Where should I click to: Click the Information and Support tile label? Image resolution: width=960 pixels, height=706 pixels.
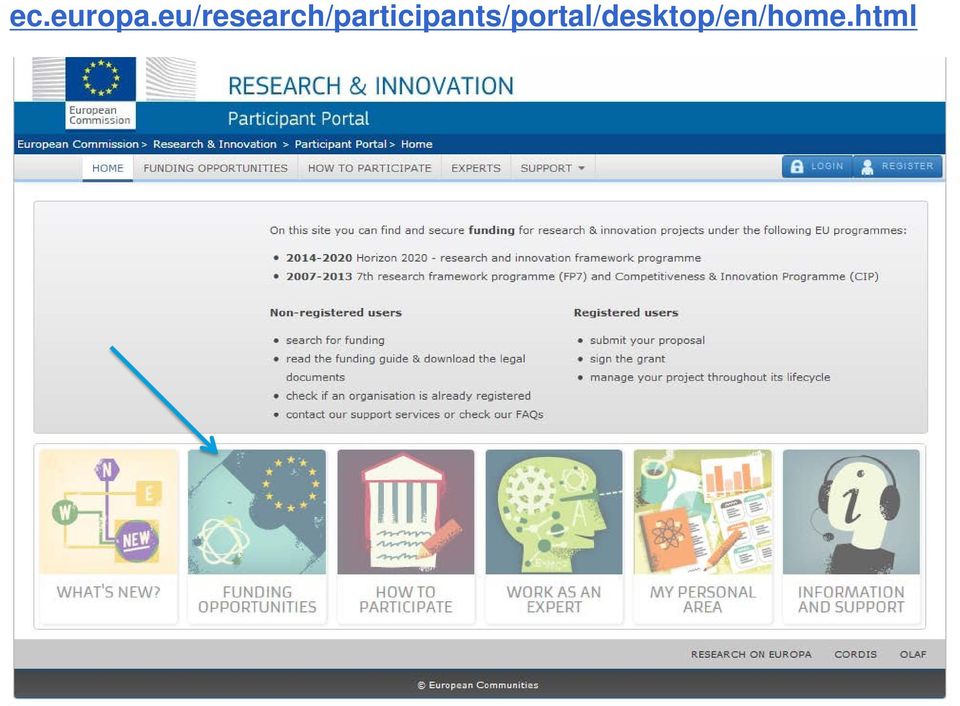851,599
